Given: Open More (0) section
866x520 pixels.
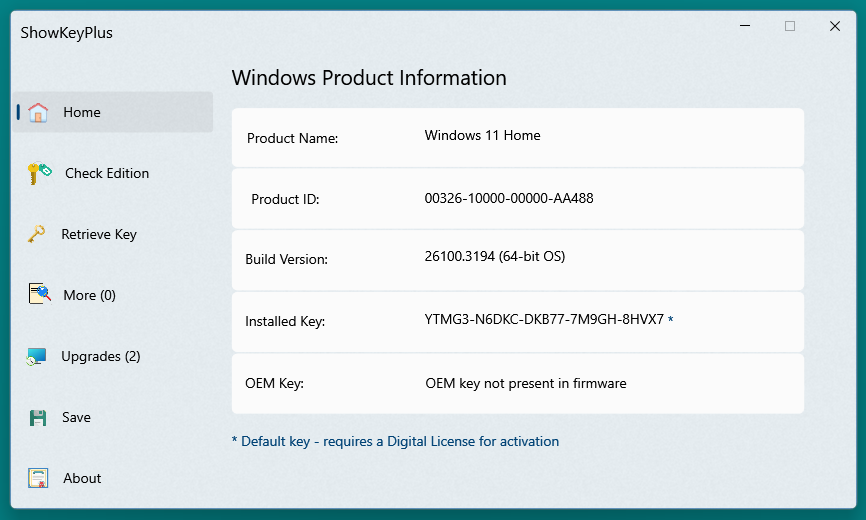Looking at the screenshot, I should (89, 295).
